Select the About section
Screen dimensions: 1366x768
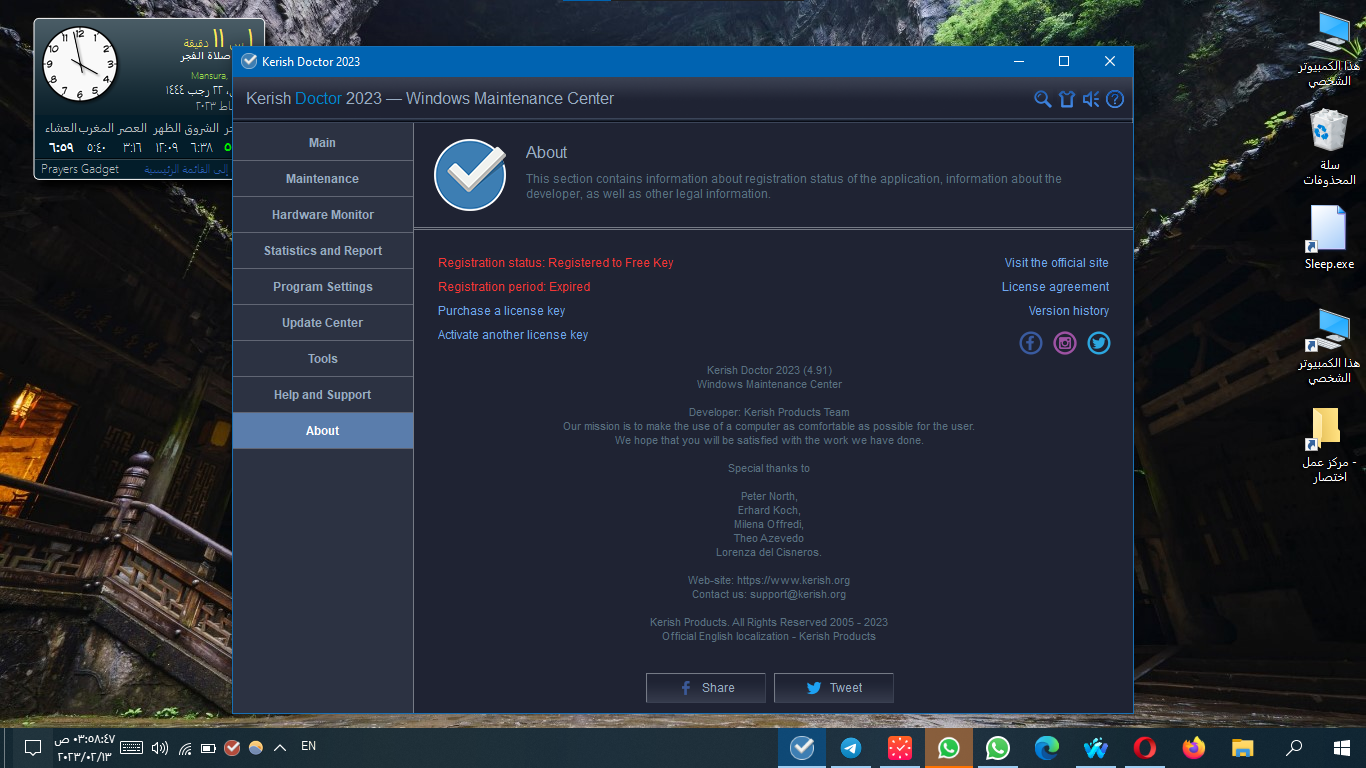click(x=322, y=431)
